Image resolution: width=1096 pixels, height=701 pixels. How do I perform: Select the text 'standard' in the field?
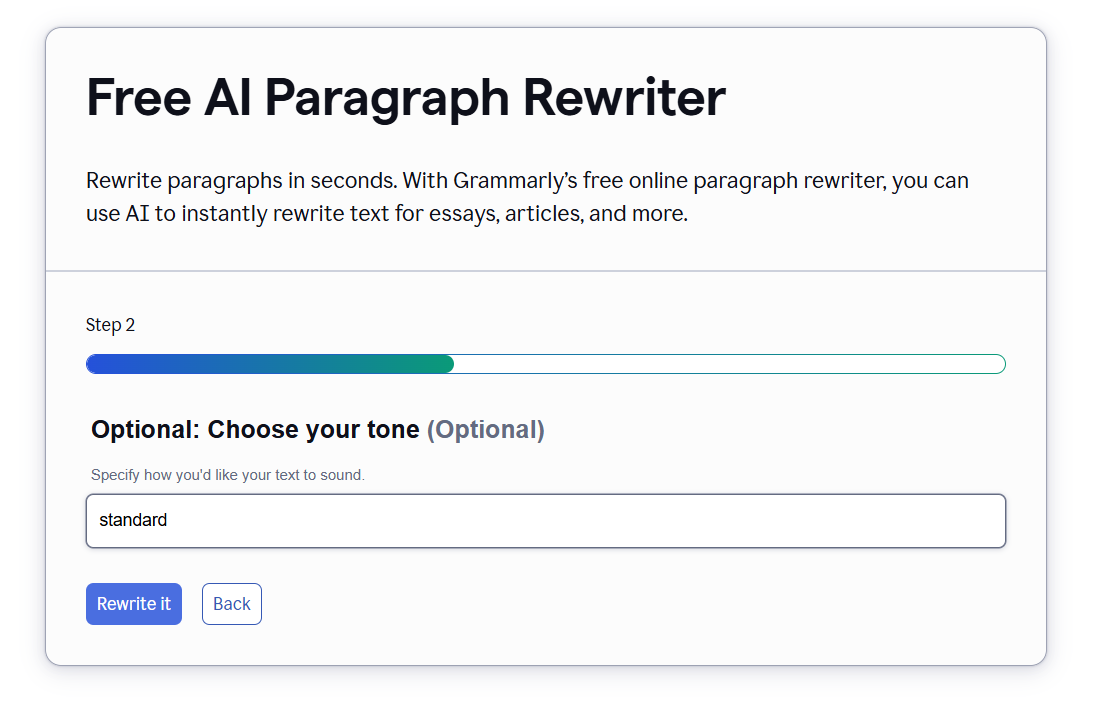(x=133, y=520)
